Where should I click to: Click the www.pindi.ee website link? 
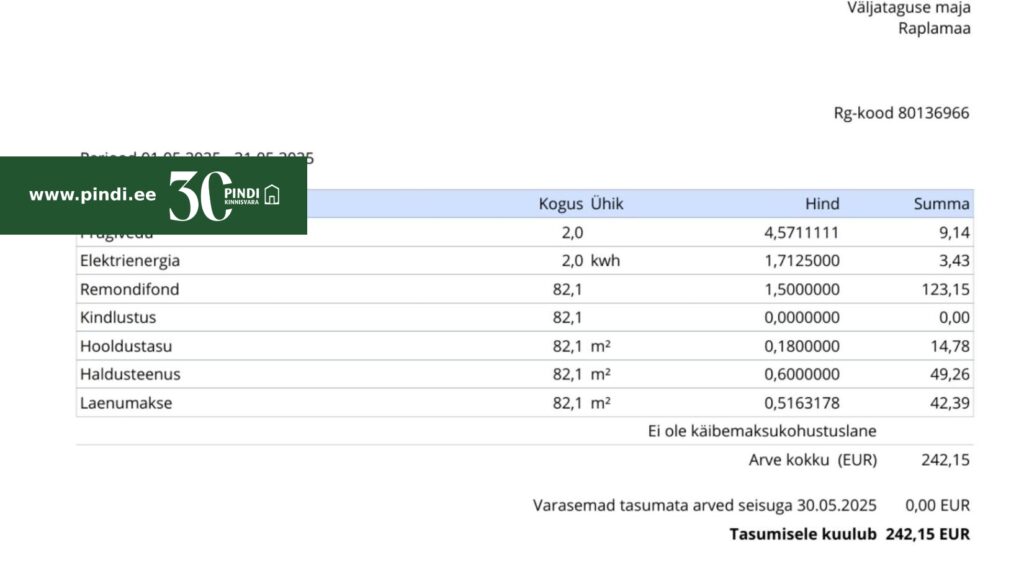click(92, 195)
